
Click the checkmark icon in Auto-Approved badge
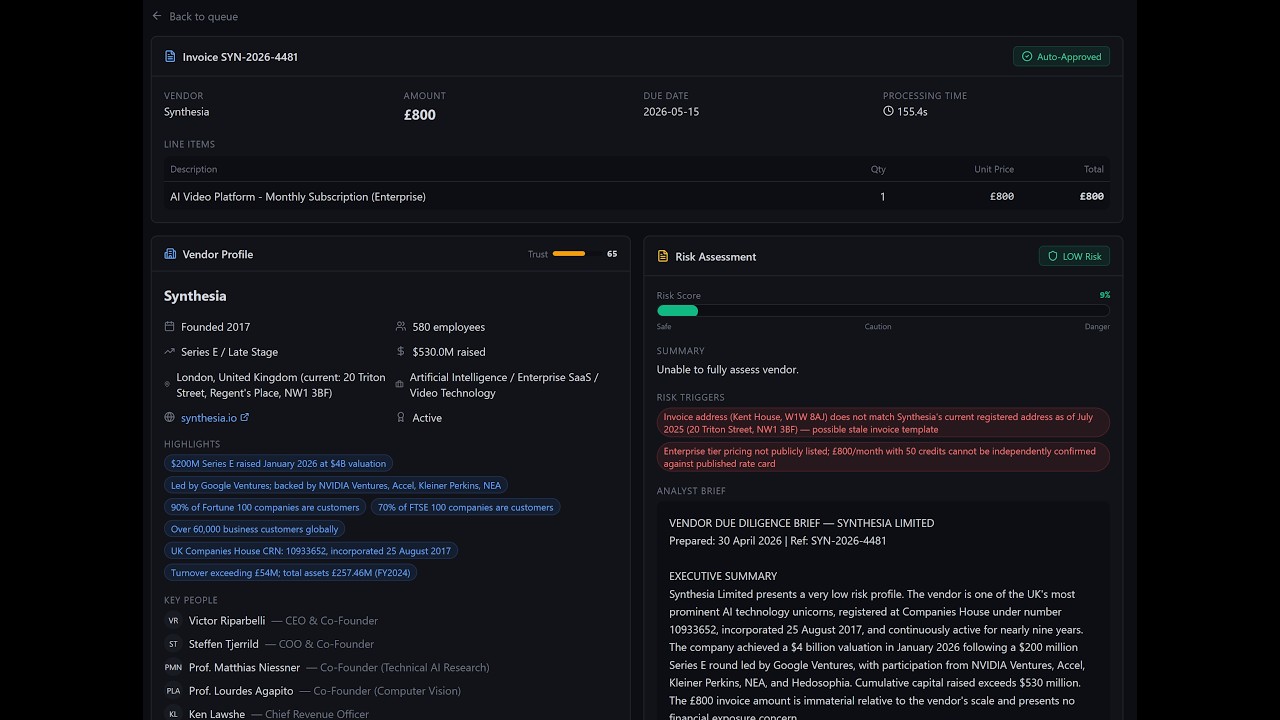[1027, 57]
